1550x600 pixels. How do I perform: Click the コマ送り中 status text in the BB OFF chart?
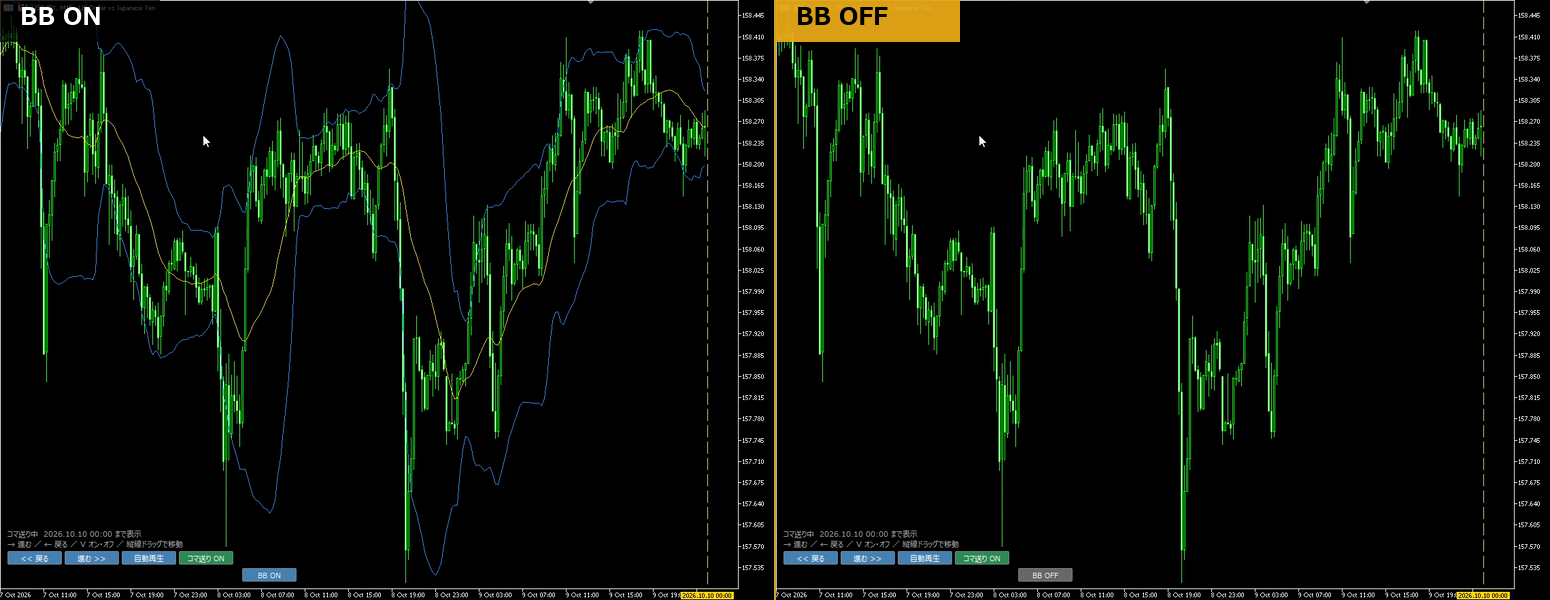click(850, 534)
